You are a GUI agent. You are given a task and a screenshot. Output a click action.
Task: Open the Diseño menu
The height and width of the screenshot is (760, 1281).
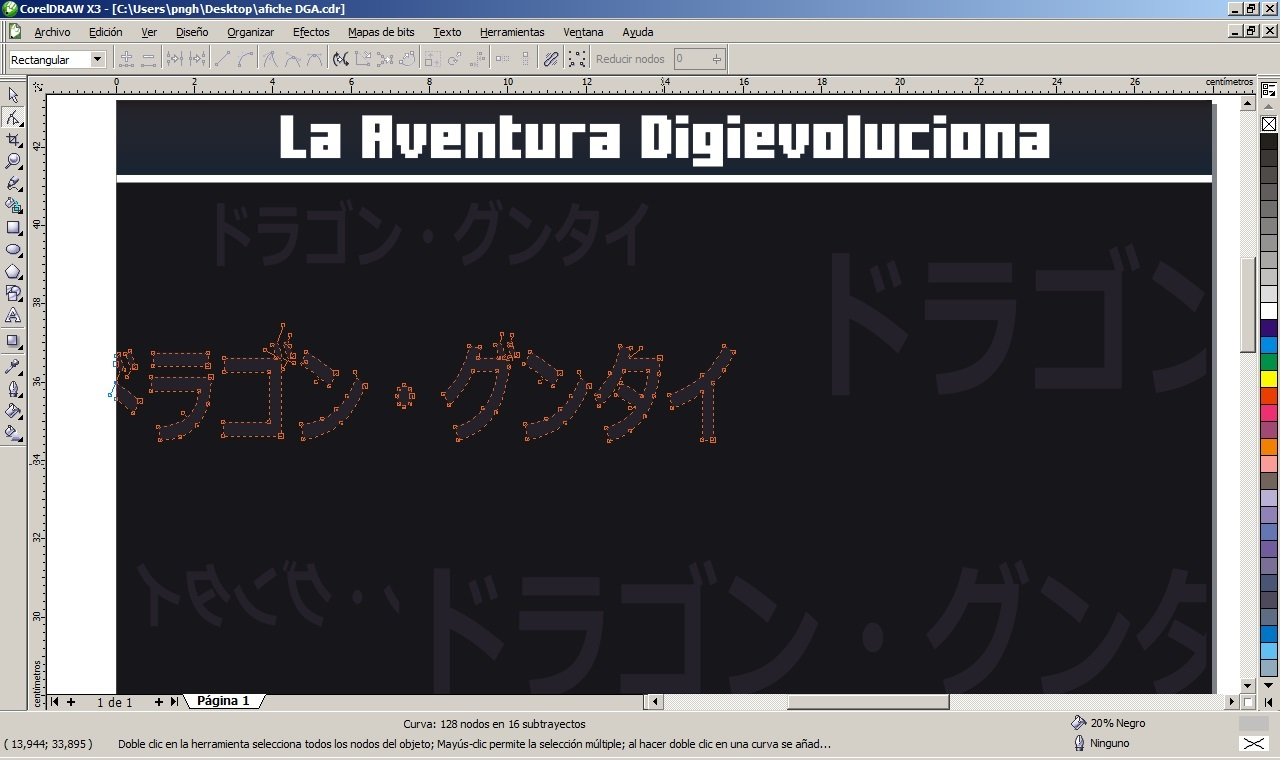pyautogui.click(x=192, y=32)
